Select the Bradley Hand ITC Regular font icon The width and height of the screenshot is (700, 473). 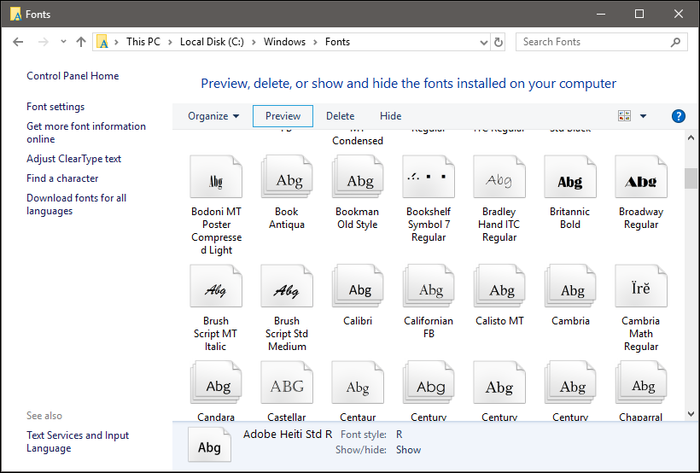click(x=499, y=177)
